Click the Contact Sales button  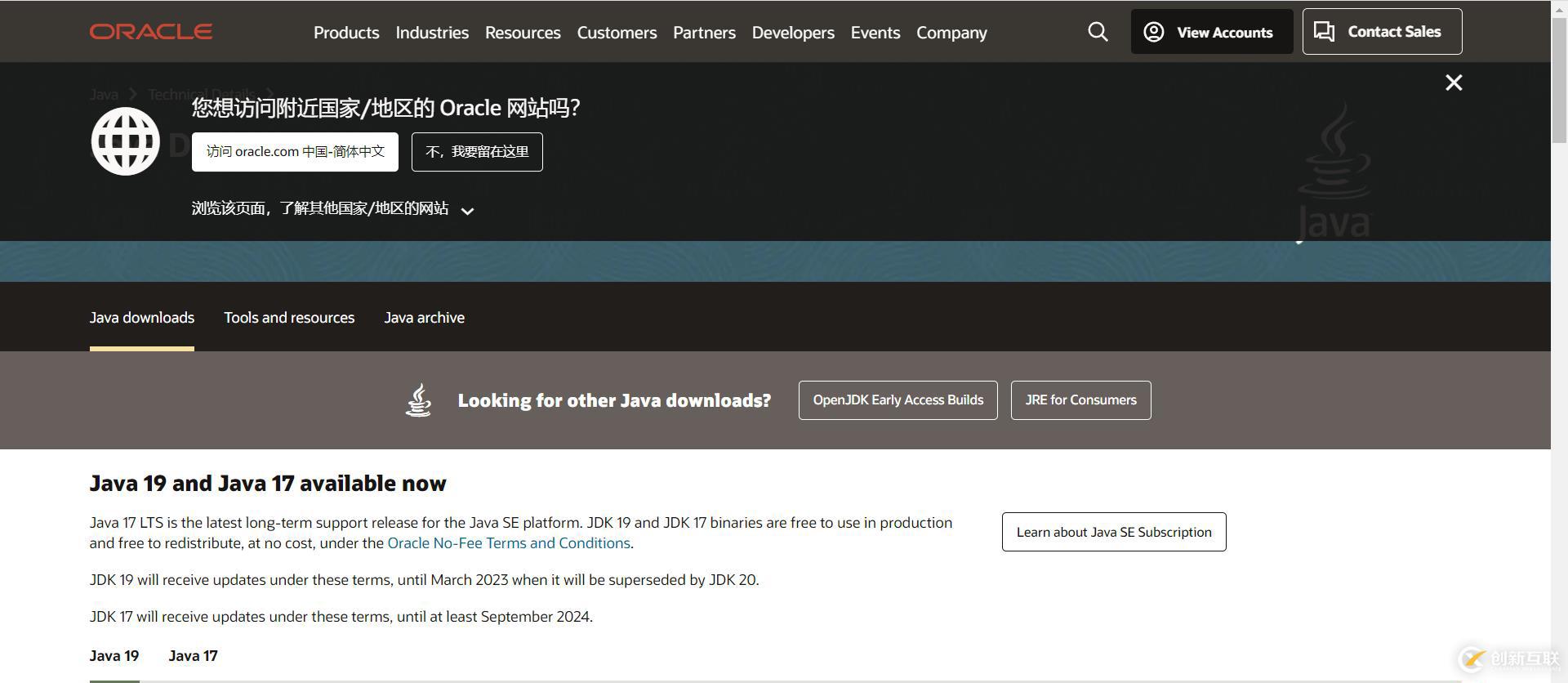(x=1381, y=32)
